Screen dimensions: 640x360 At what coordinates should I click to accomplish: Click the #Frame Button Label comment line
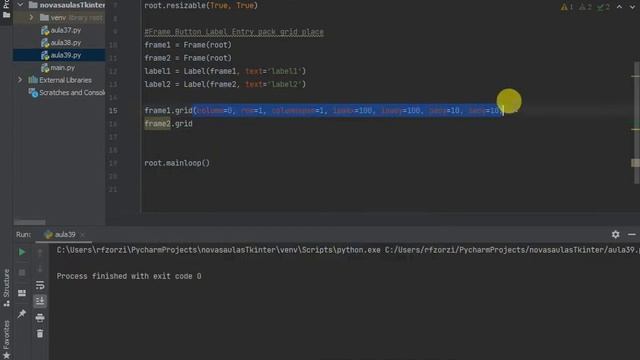[234, 32]
